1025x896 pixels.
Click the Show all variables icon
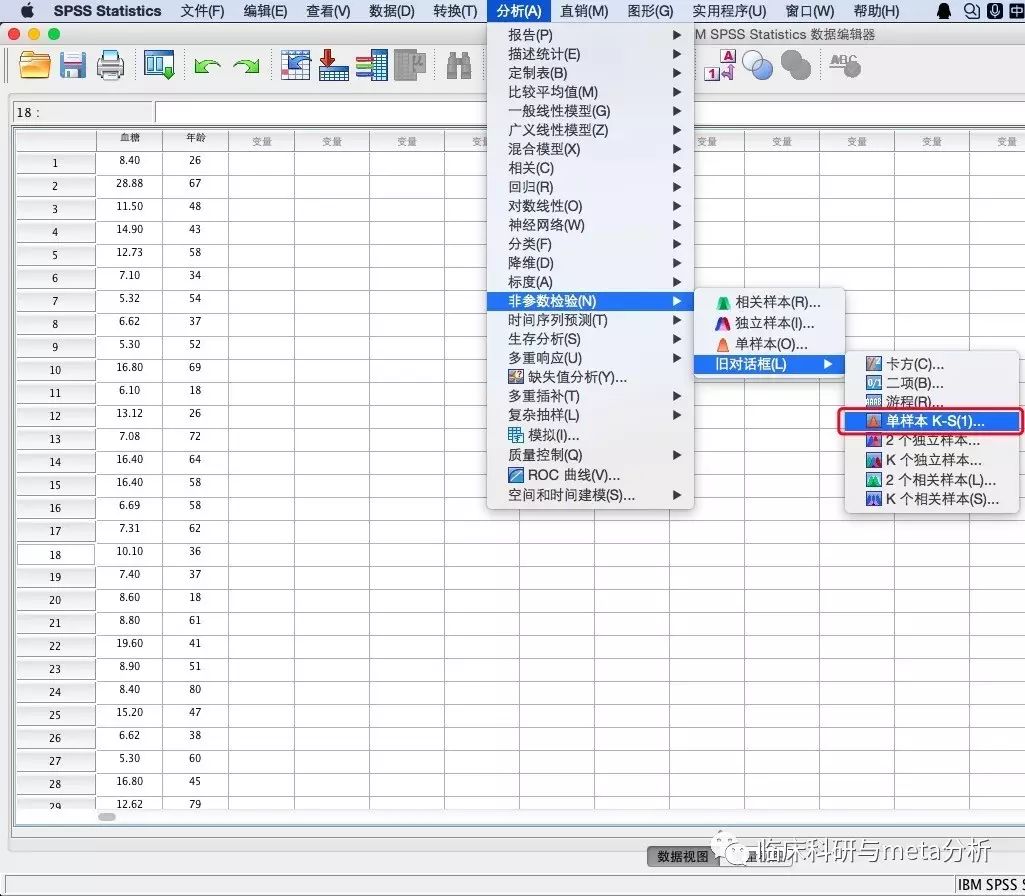796,65
